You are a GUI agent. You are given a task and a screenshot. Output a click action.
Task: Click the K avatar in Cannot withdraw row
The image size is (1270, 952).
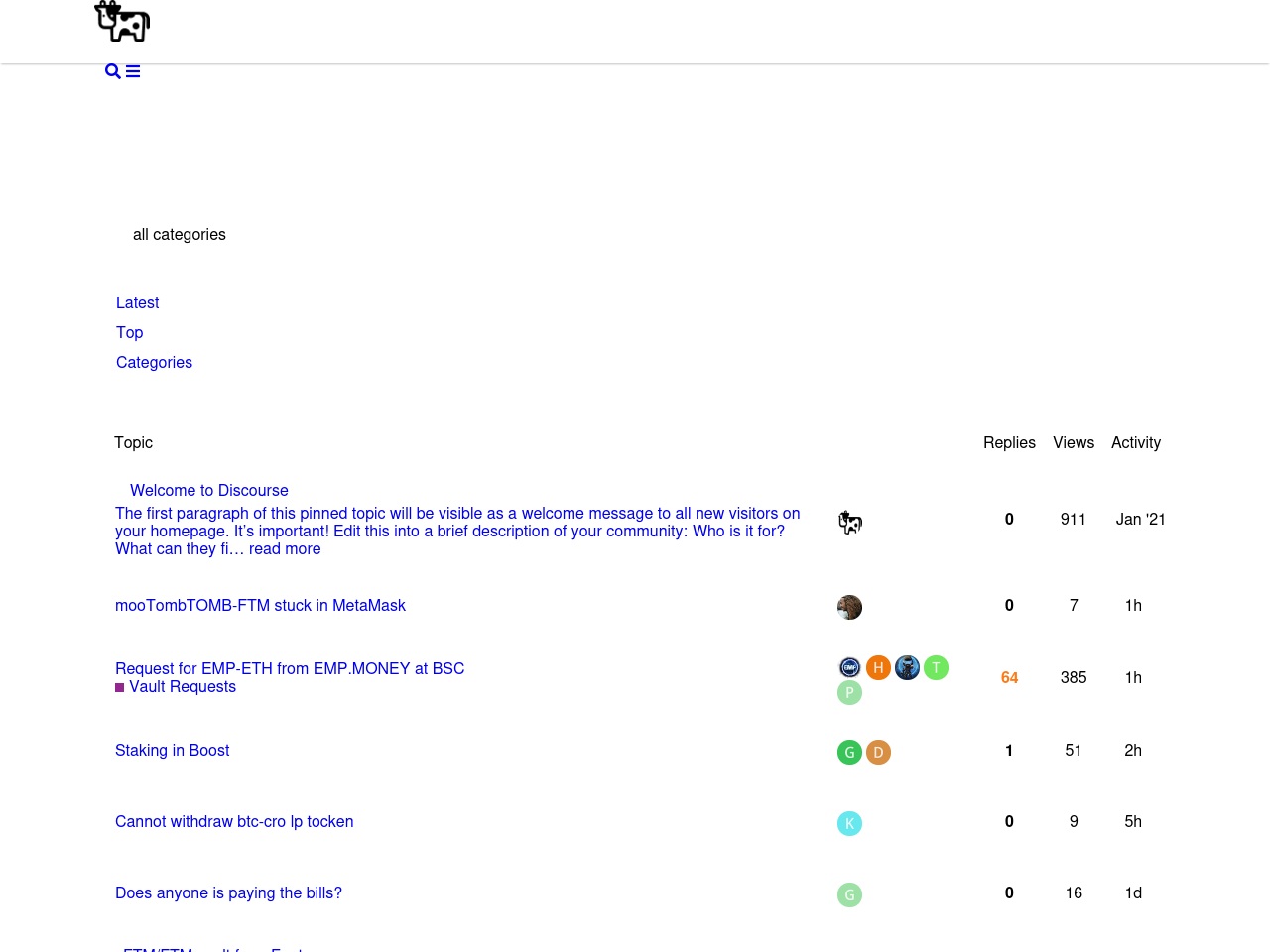(x=849, y=823)
